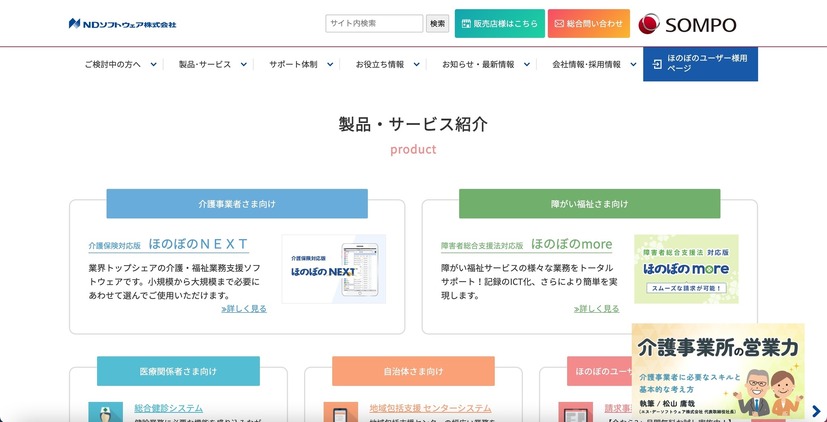Viewport: 827px width, 422px height.
Task: Click the ND Software company logo
Action: pos(122,23)
